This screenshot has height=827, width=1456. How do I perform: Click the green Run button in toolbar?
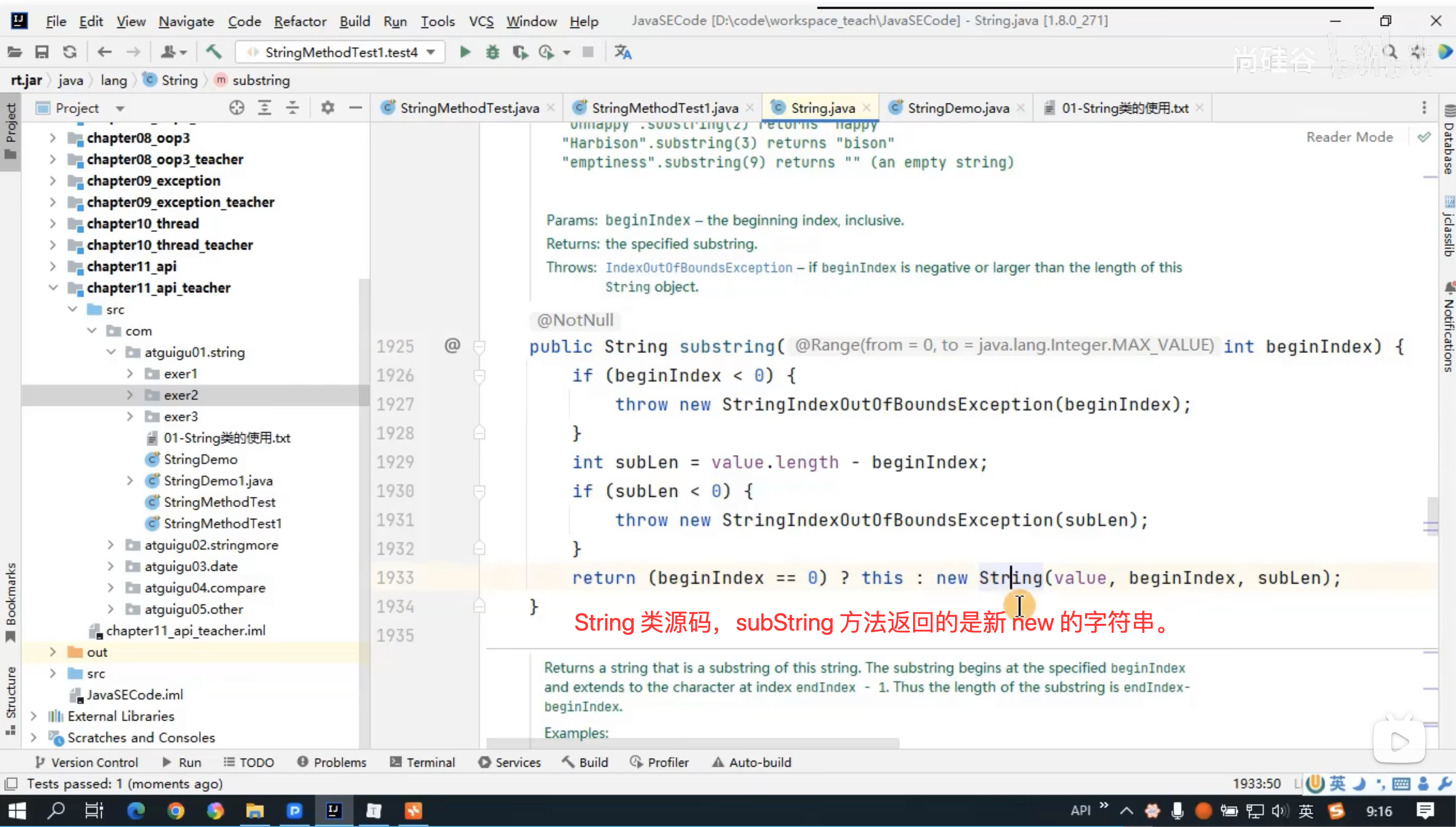(x=465, y=52)
